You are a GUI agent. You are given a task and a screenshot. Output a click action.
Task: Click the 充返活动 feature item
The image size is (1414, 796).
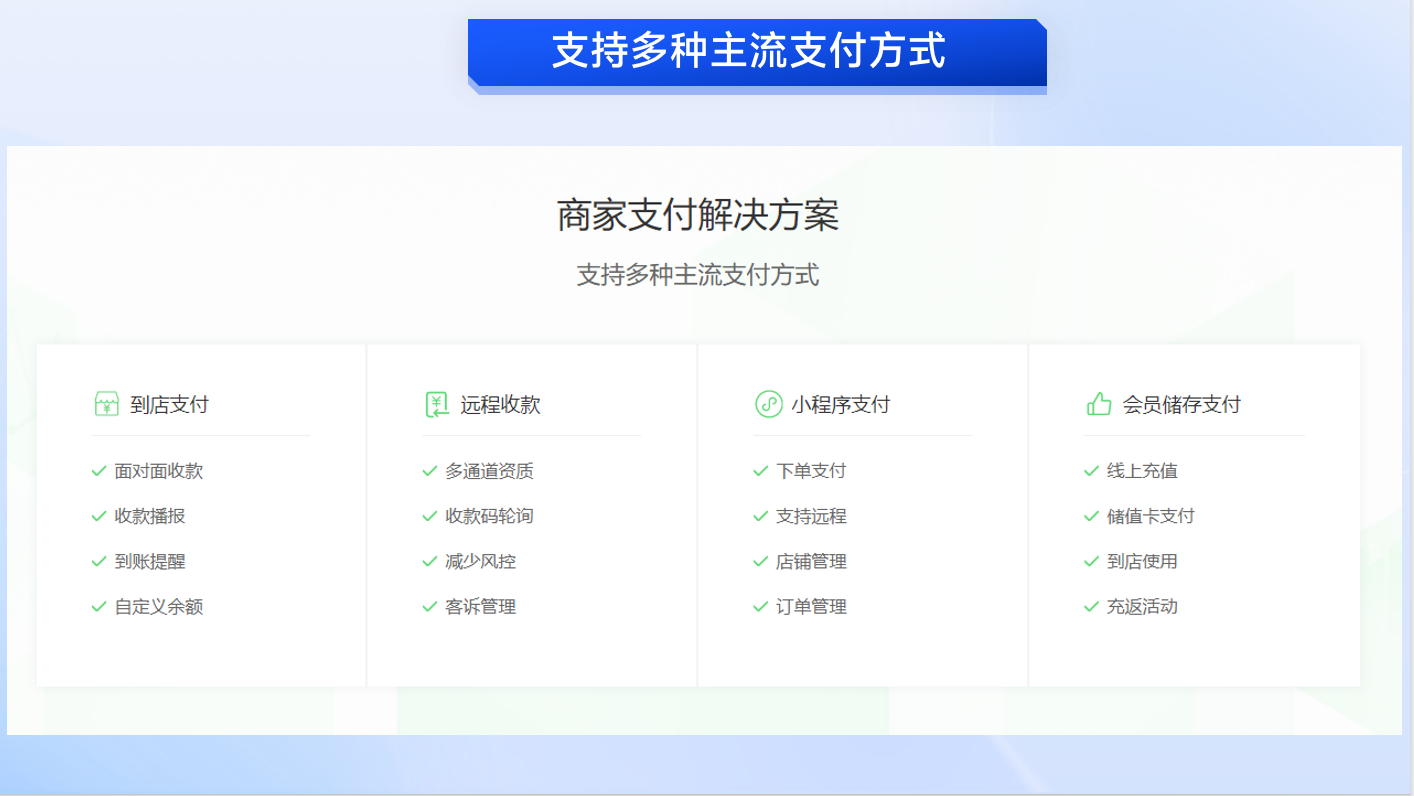click(1142, 607)
